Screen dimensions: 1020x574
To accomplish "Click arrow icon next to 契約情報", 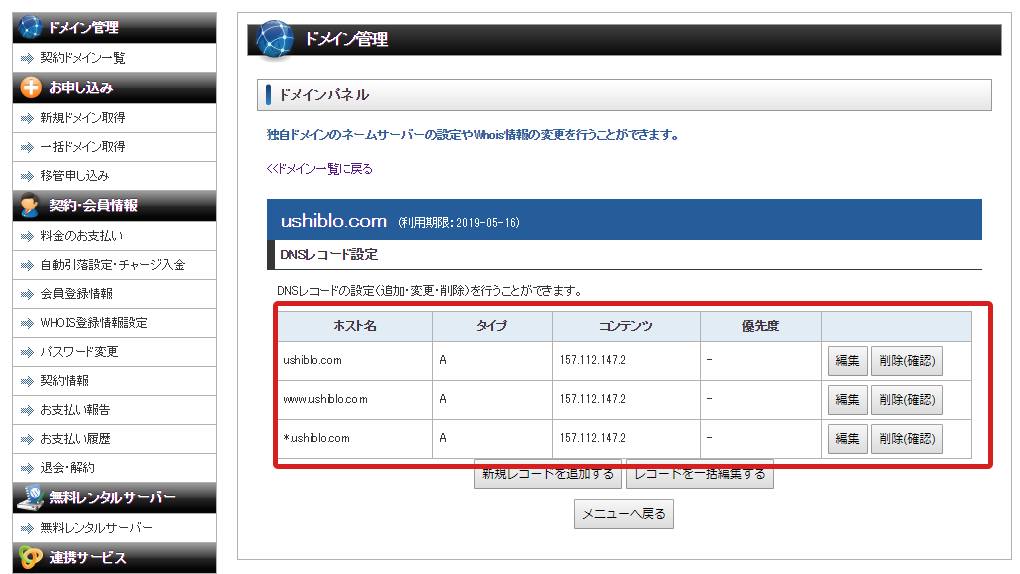I will point(27,381).
